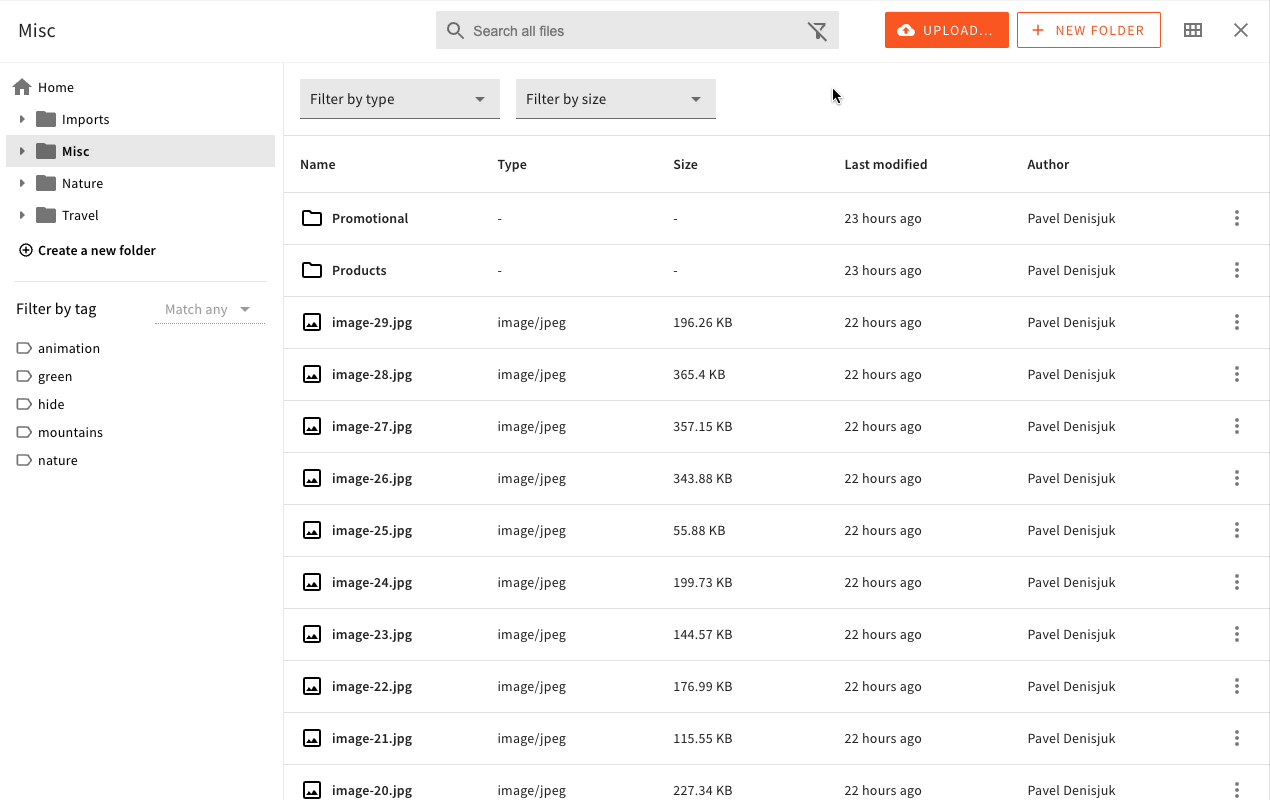Open the three-dot menu for image-23.jpg
1270x800 pixels.
tap(1237, 634)
